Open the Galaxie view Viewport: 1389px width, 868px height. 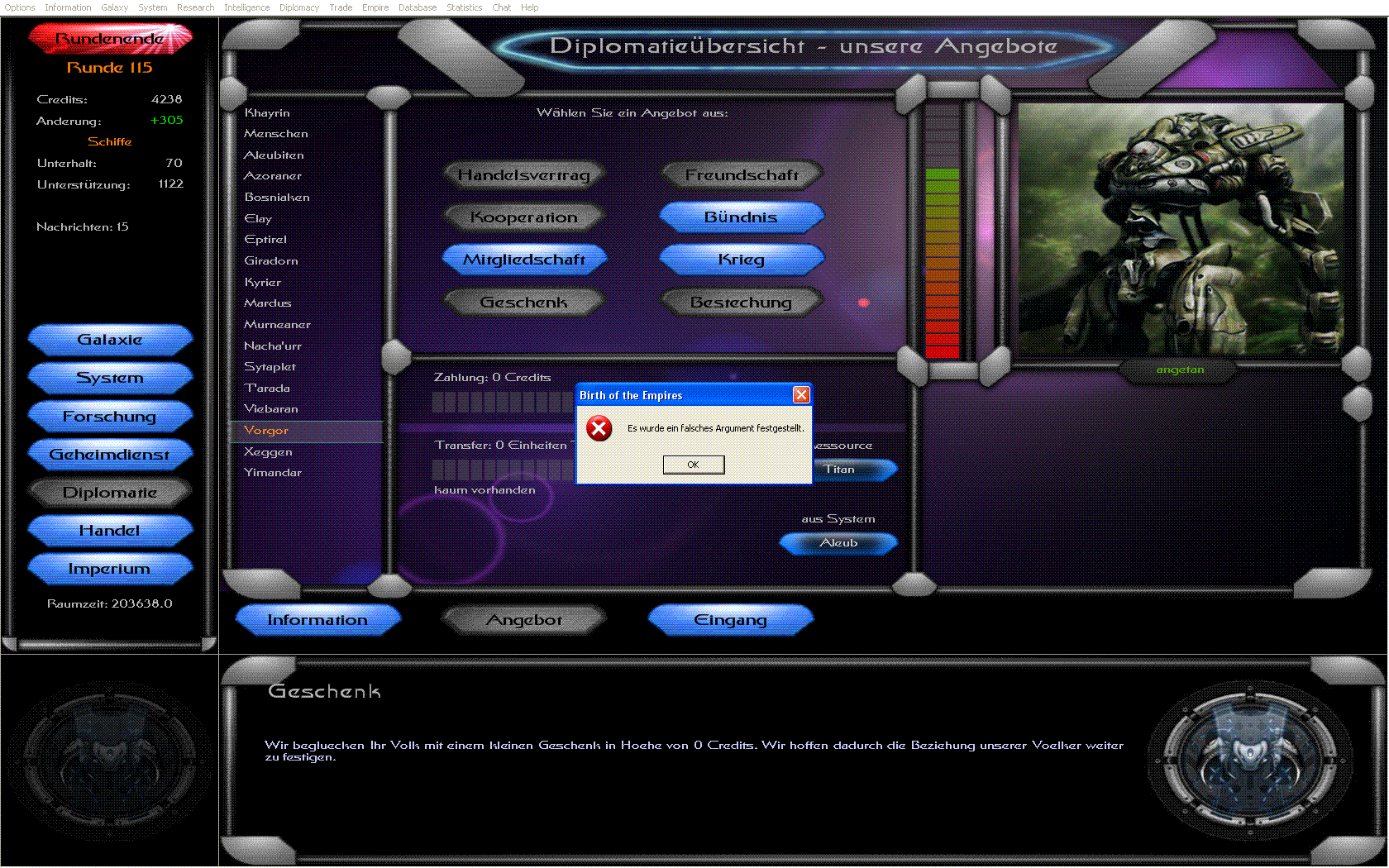click(x=110, y=340)
